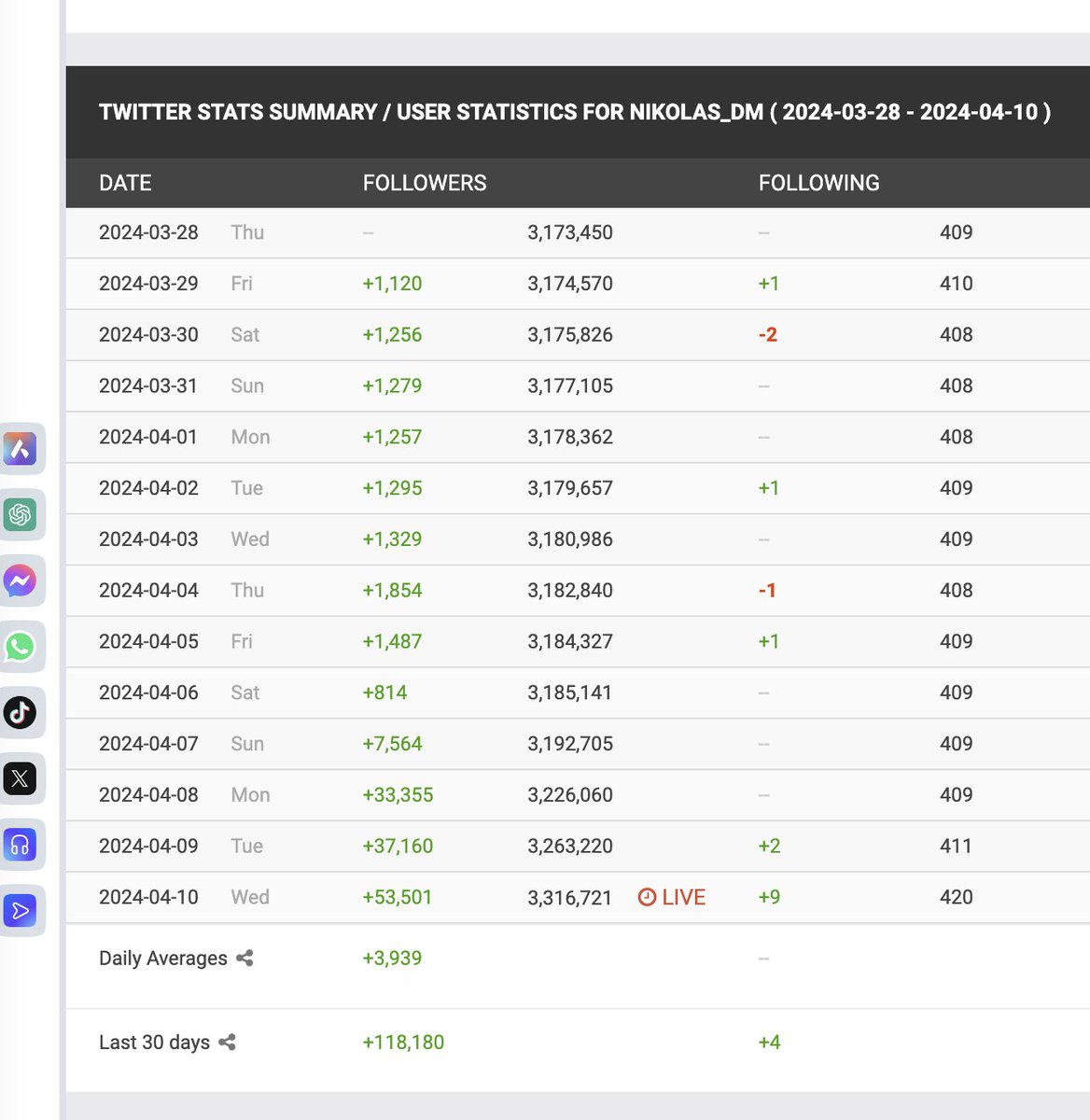Screen dimensions: 1090x1120
Task: Click the red clock icon beside LIVE
Action: coord(645,897)
